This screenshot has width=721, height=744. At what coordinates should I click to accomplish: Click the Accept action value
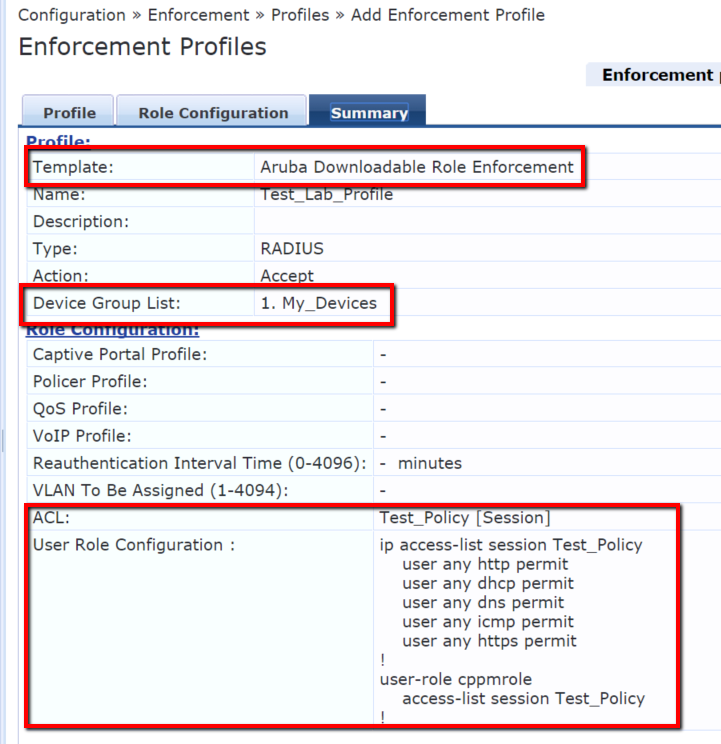(x=287, y=276)
